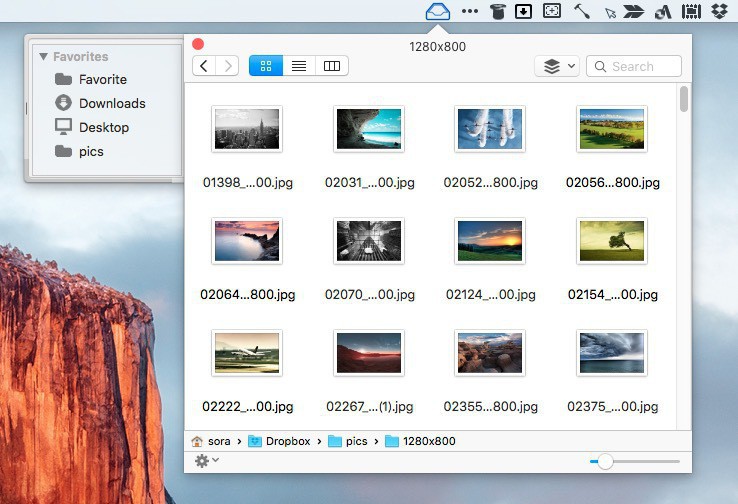Click file name 02064...800.jpg
This screenshot has height=504, width=738.
[248, 295]
